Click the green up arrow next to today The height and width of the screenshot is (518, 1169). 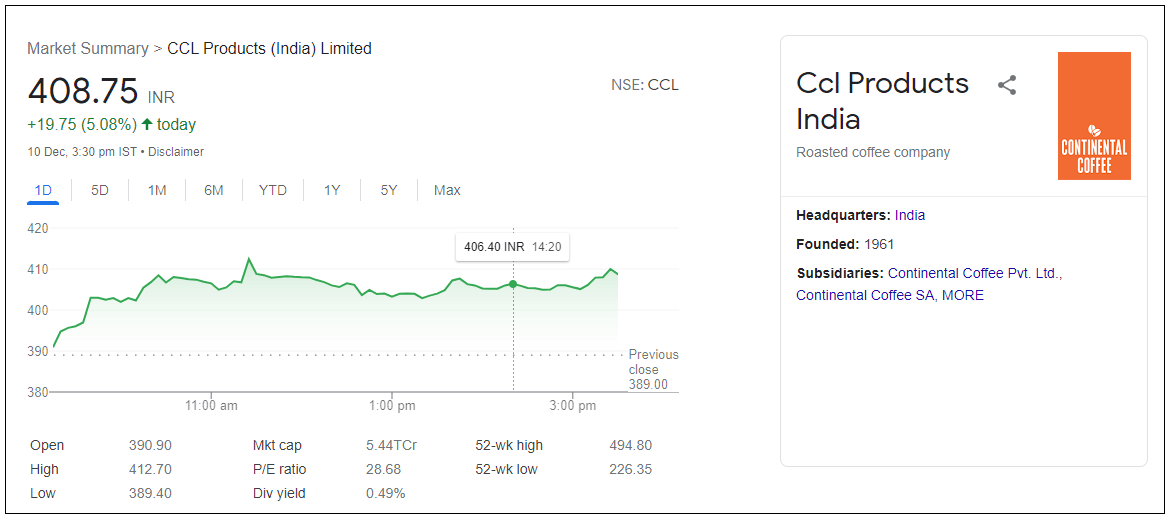[x=147, y=124]
